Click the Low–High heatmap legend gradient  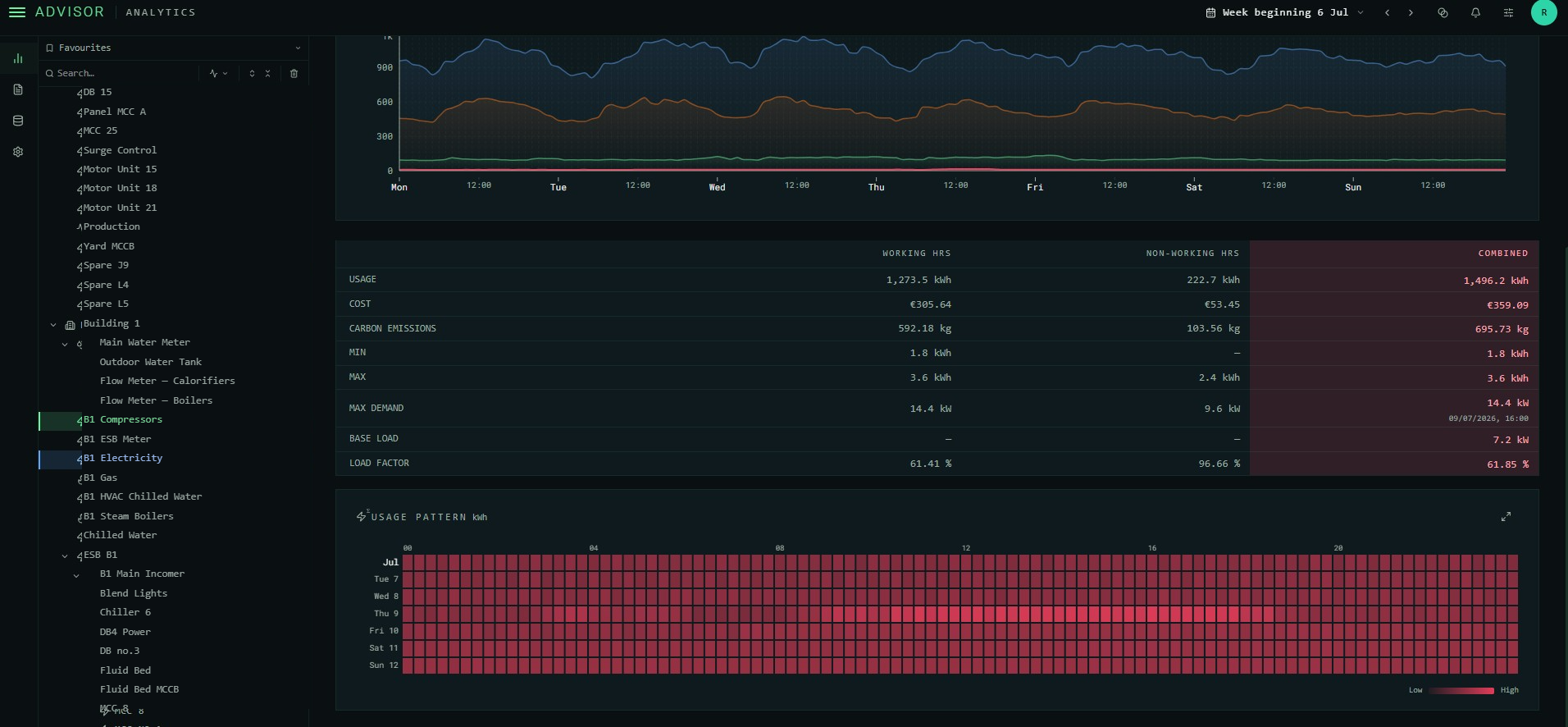tap(1461, 691)
